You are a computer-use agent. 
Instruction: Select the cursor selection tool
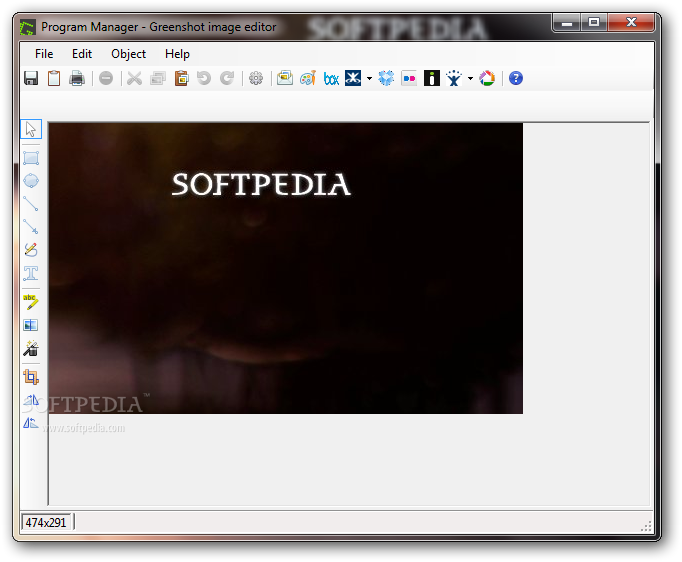pyautogui.click(x=31, y=129)
